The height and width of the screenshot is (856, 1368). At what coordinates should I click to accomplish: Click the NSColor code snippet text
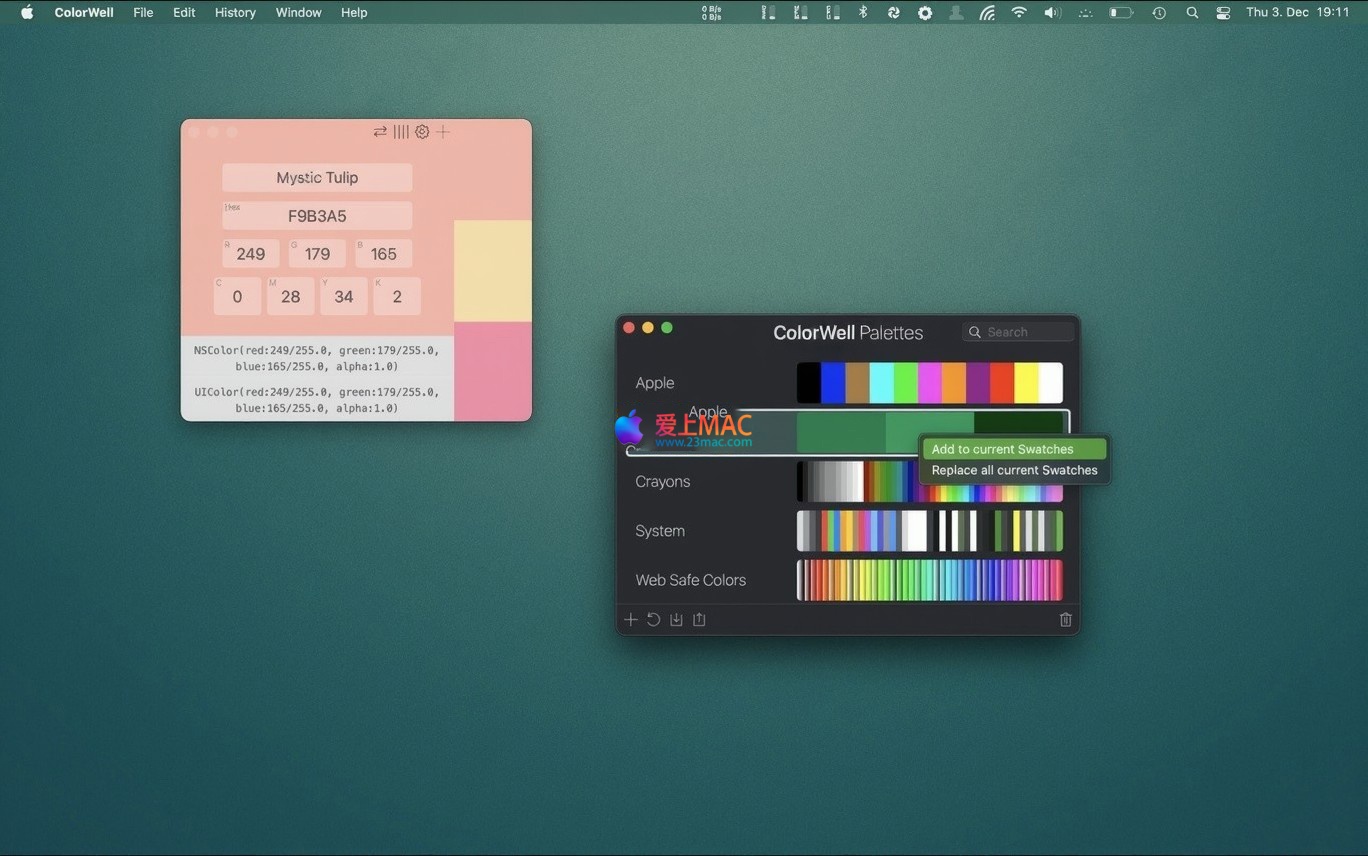click(x=316, y=358)
